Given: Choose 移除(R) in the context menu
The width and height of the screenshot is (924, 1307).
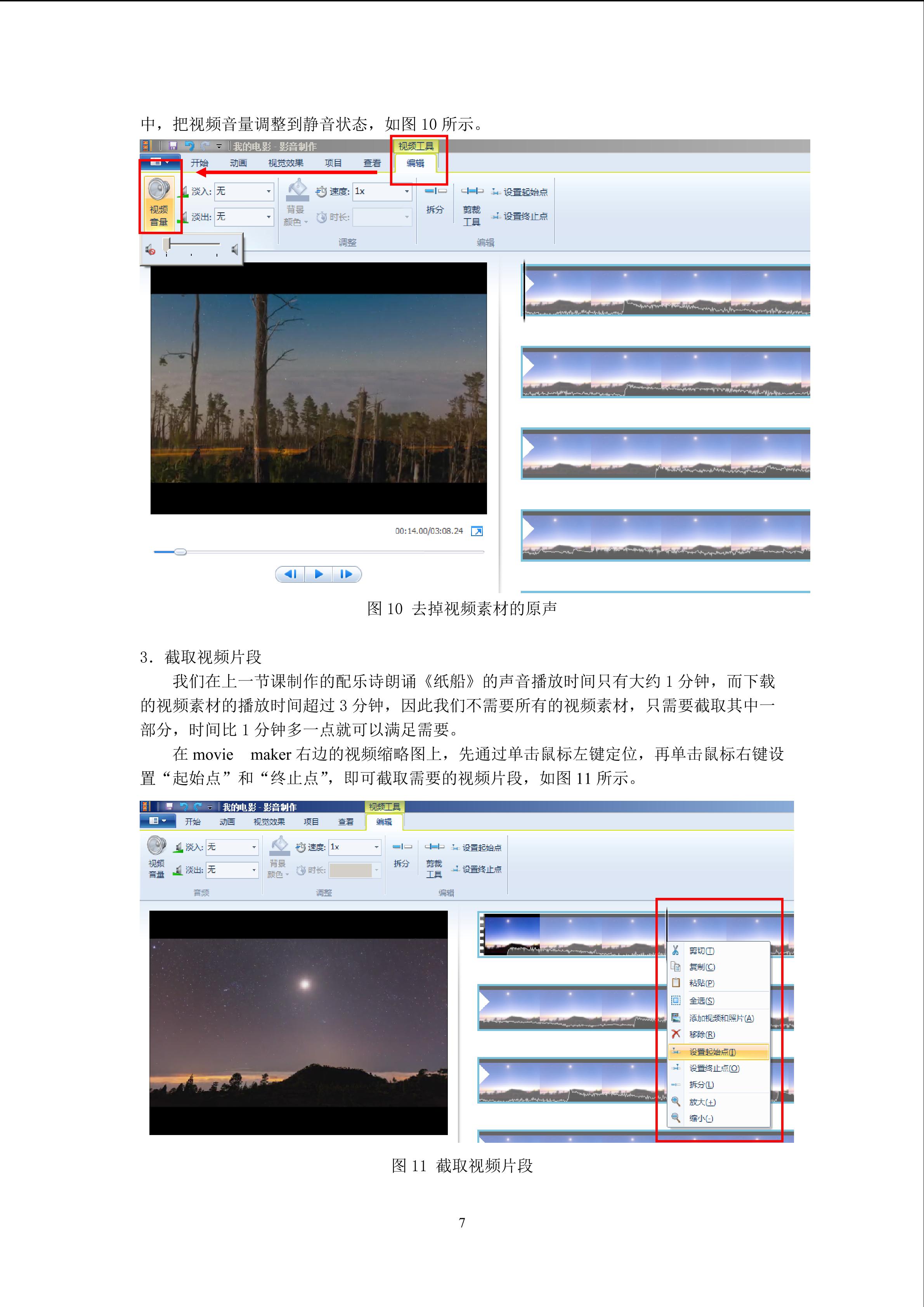Looking at the screenshot, I should coord(719,1034).
